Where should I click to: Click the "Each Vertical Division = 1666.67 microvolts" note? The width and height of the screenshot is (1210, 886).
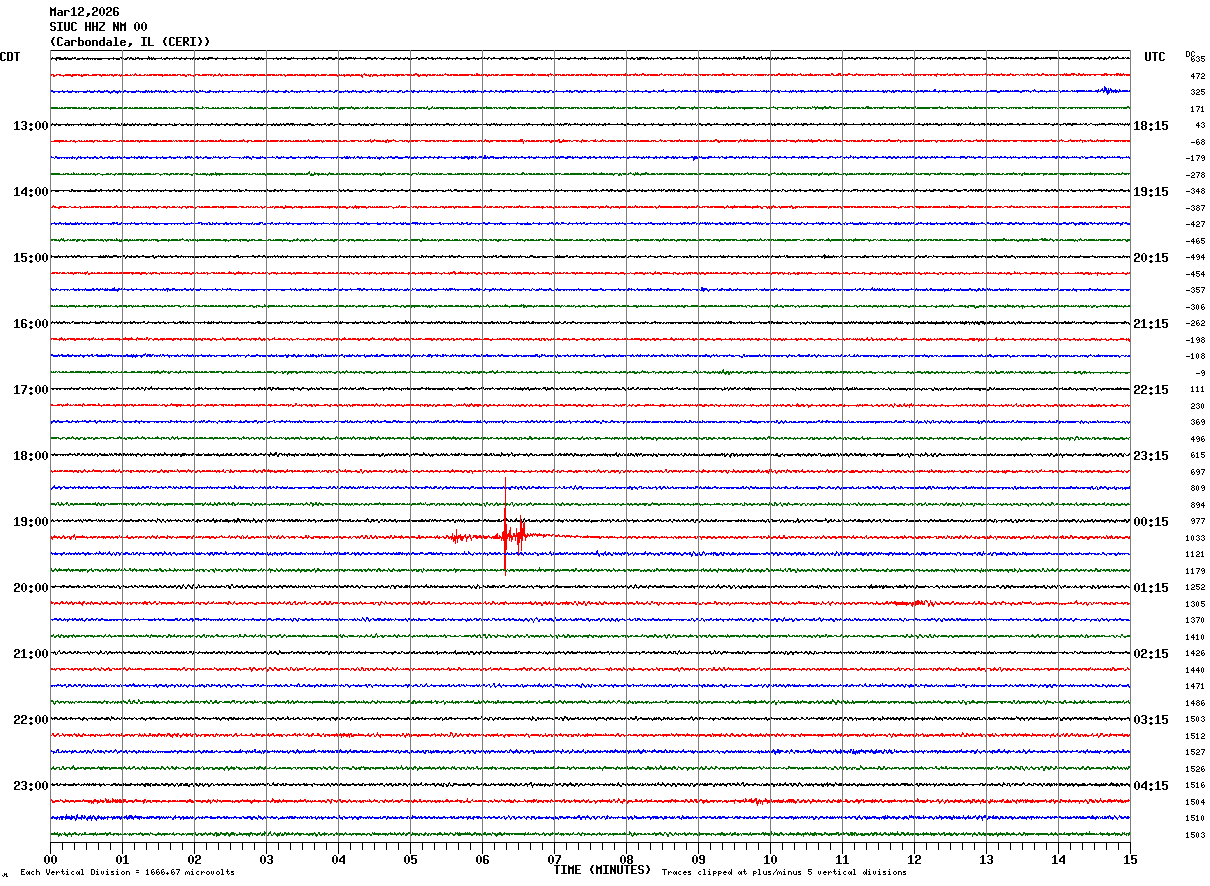tap(127, 873)
